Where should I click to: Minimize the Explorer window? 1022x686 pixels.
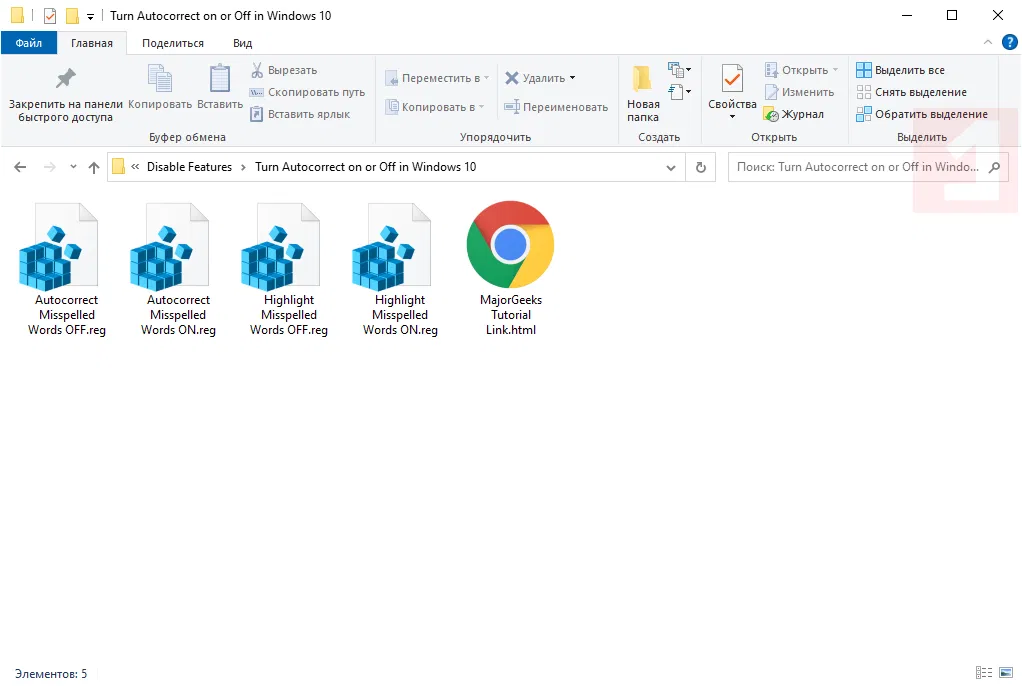tap(907, 16)
